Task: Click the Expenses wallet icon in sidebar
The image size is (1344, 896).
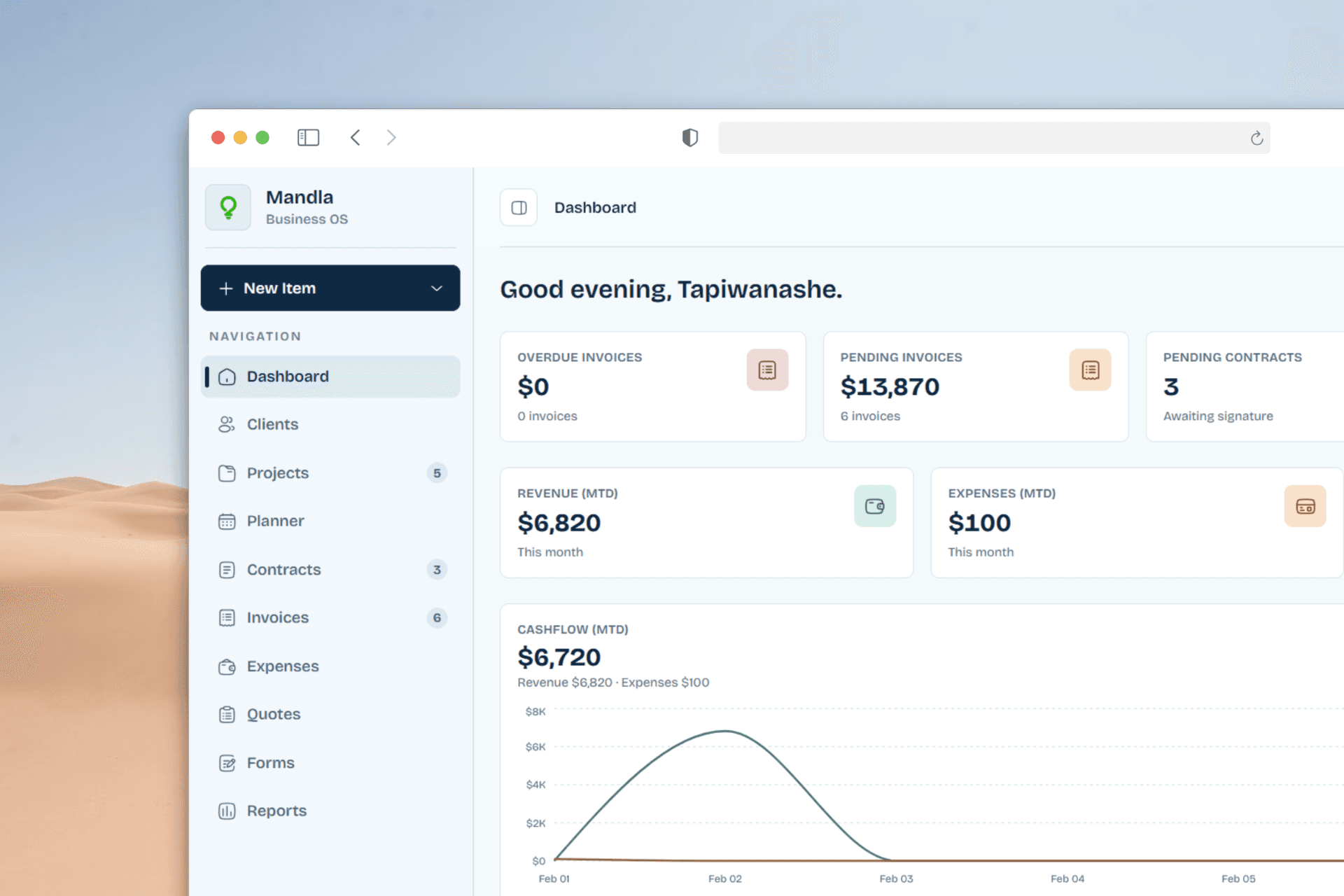Action: pyautogui.click(x=227, y=666)
